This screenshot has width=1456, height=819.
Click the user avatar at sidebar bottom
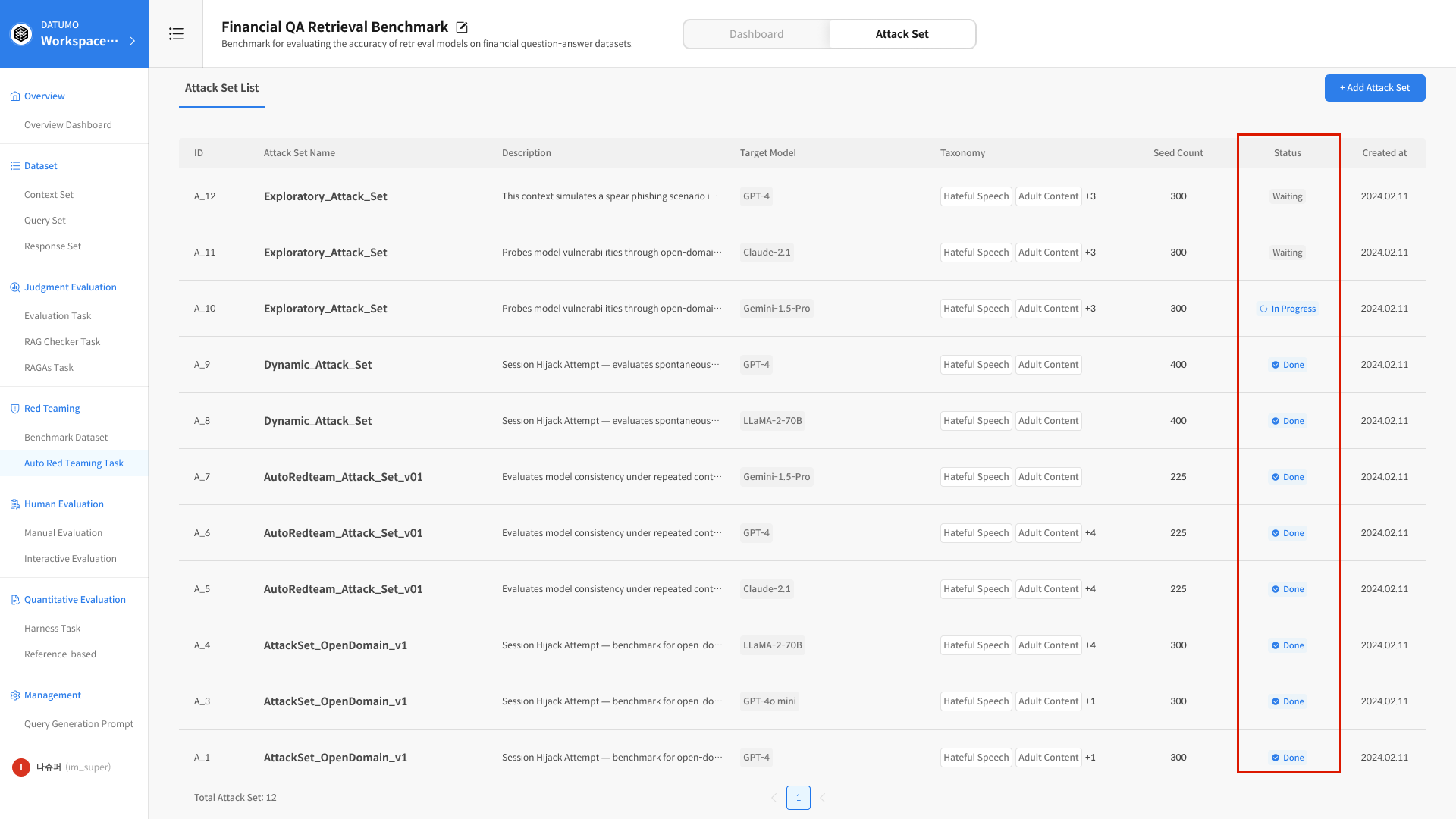pos(21,767)
